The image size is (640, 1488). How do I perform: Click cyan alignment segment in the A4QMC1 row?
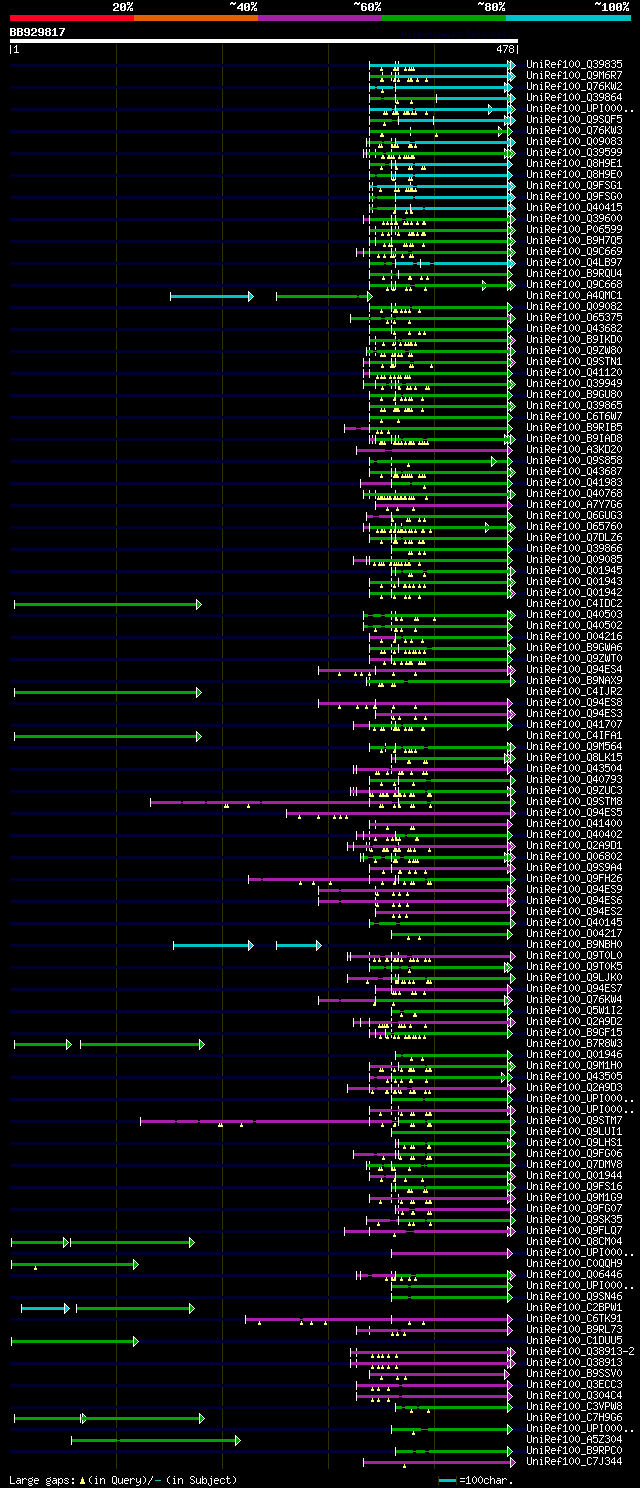coord(211,296)
